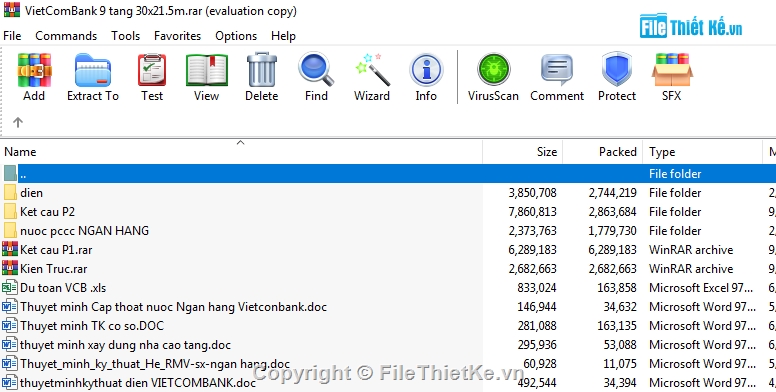Image resolution: width=776 pixels, height=392 pixels.
Task: Click the Extract To toolbar icon
Action: click(x=93, y=70)
